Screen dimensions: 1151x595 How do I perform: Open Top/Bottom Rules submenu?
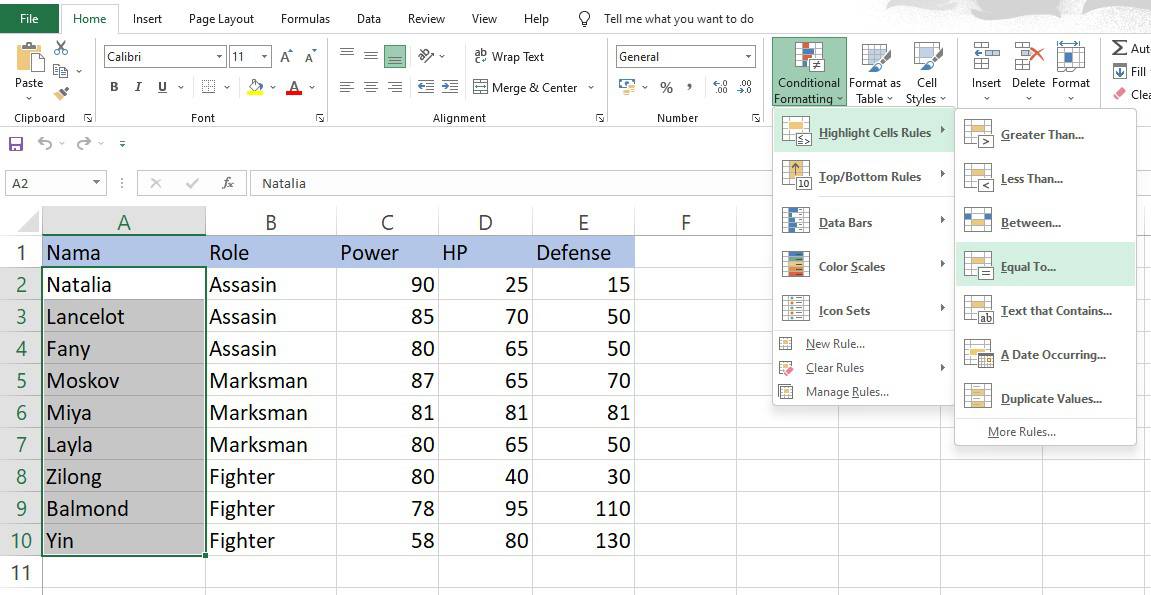point(863,177)
